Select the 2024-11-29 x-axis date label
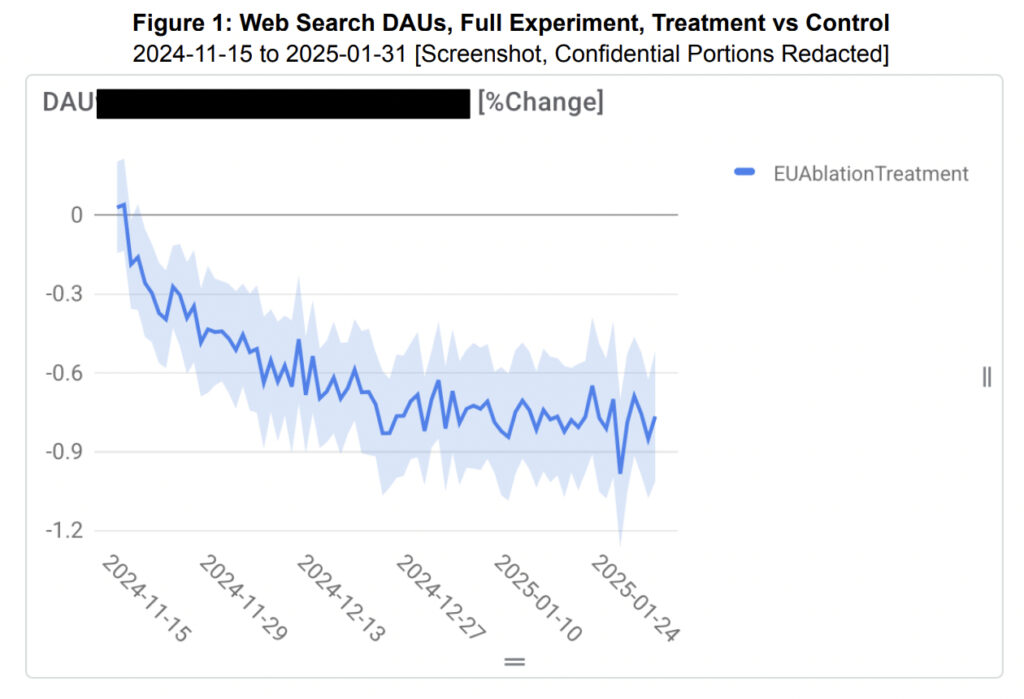 [244, 599]
